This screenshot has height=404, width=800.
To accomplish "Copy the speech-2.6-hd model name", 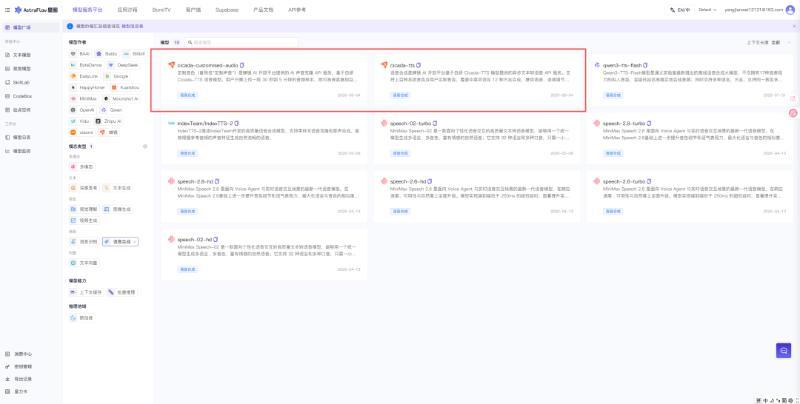I will pos(430,181).
